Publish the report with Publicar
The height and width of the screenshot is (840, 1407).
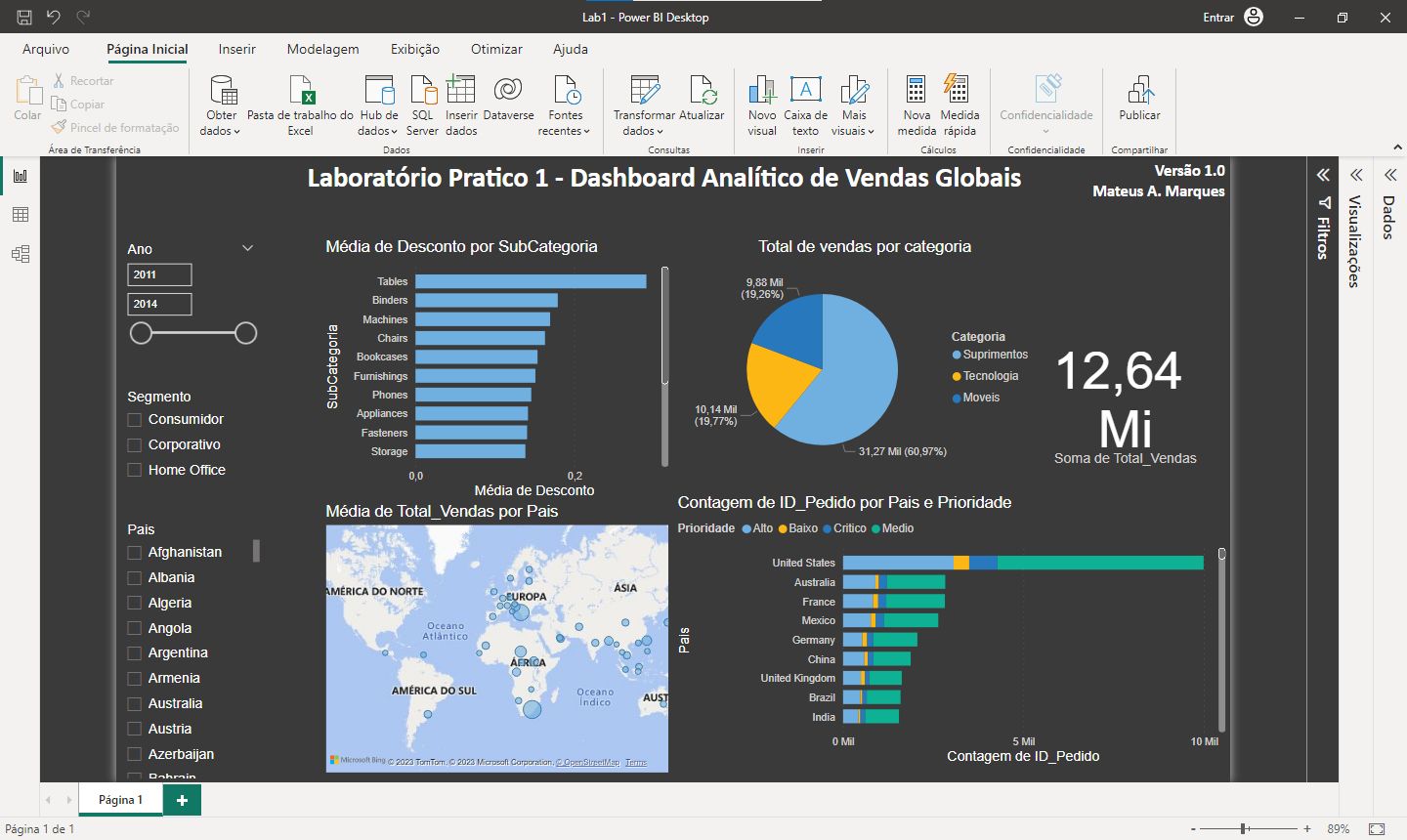click(1139, 98)
